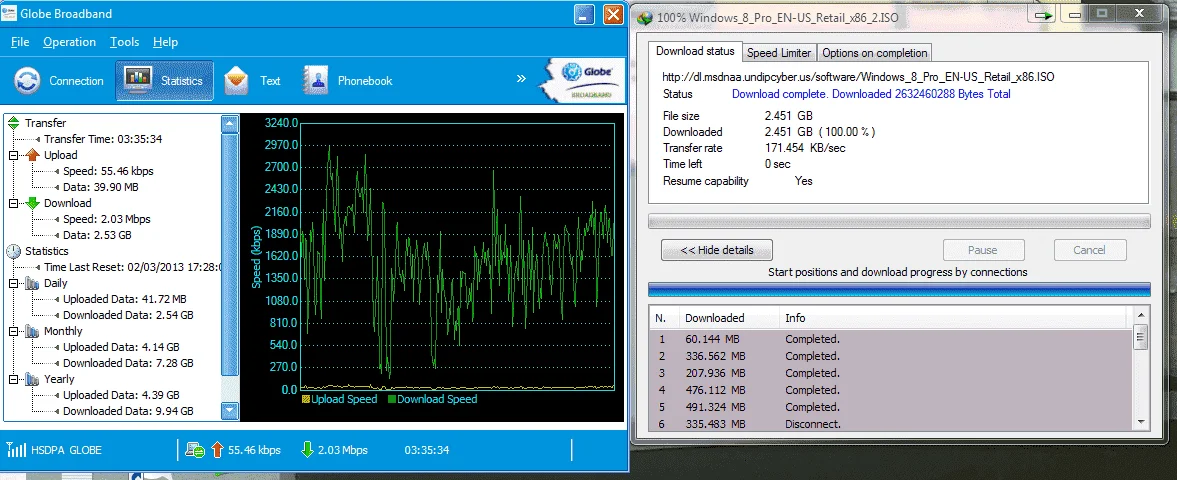Select Downloaded Data: 9.94 GB row

pos(128,411)
